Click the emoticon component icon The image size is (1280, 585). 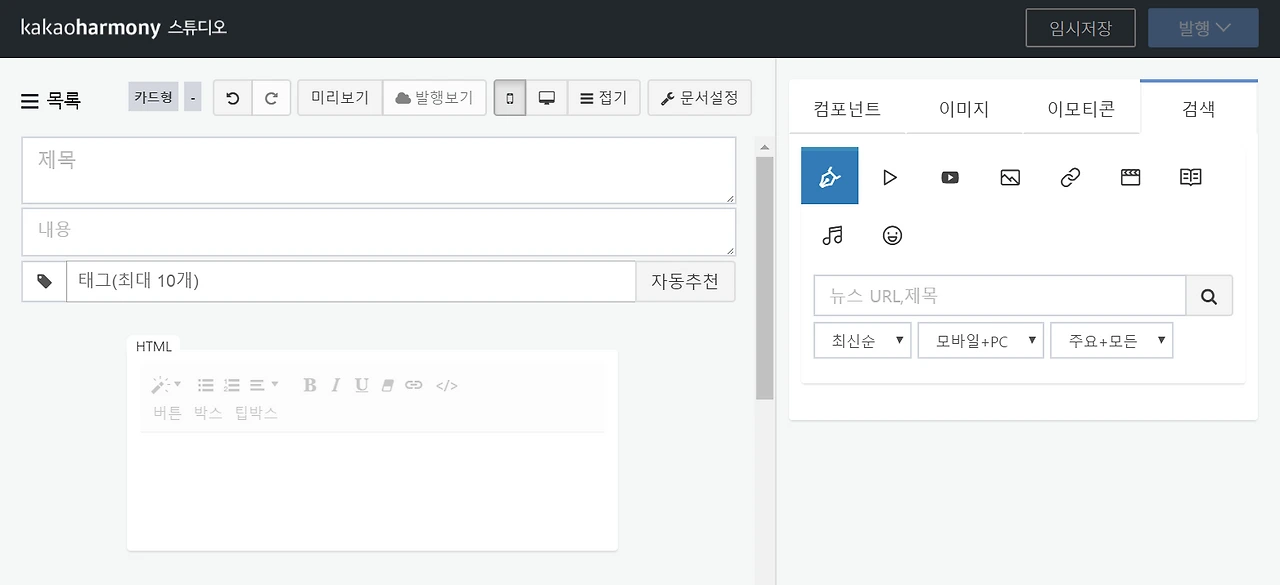click(892, 236)
